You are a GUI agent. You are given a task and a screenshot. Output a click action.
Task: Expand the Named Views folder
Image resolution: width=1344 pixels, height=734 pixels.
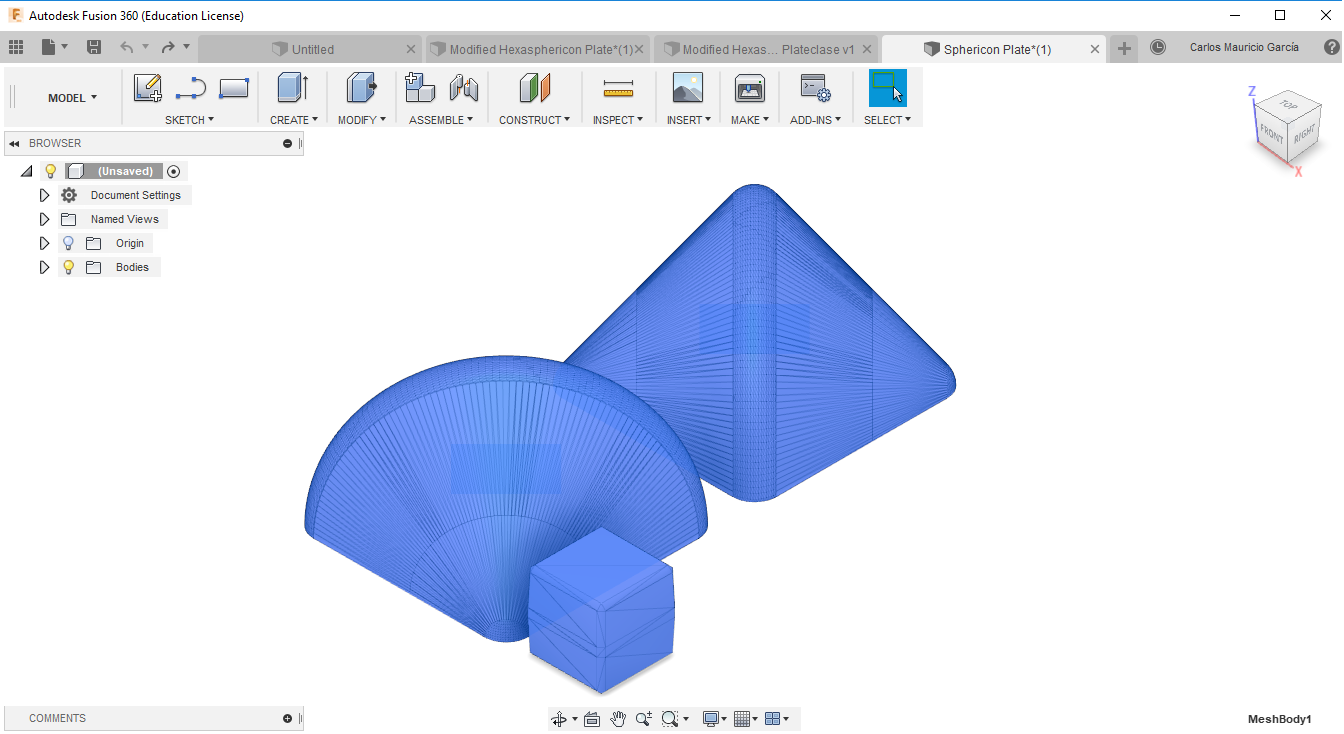44,219
